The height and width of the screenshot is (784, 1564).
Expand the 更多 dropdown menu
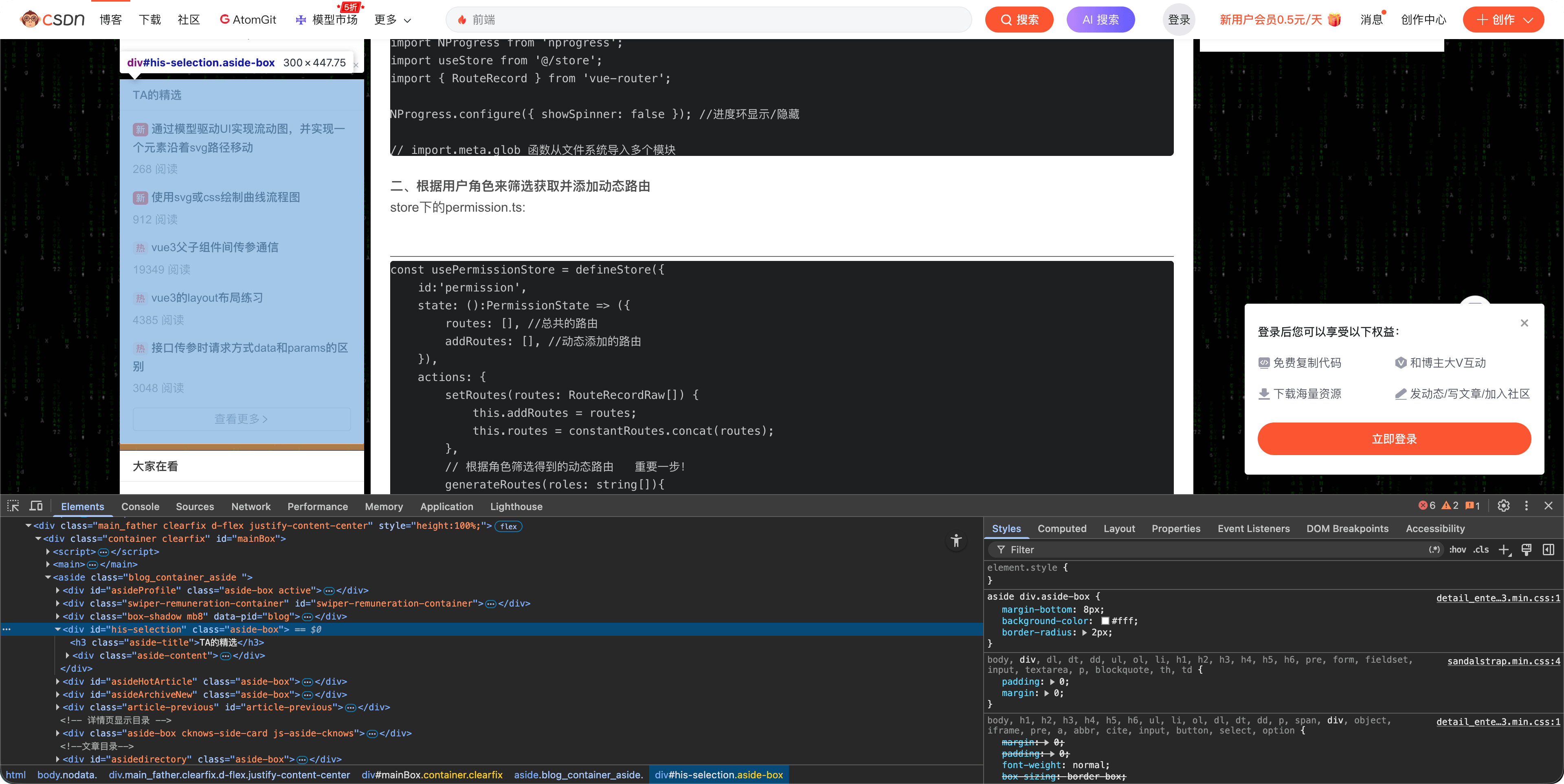pyautogui.click(x=392, y=20)
